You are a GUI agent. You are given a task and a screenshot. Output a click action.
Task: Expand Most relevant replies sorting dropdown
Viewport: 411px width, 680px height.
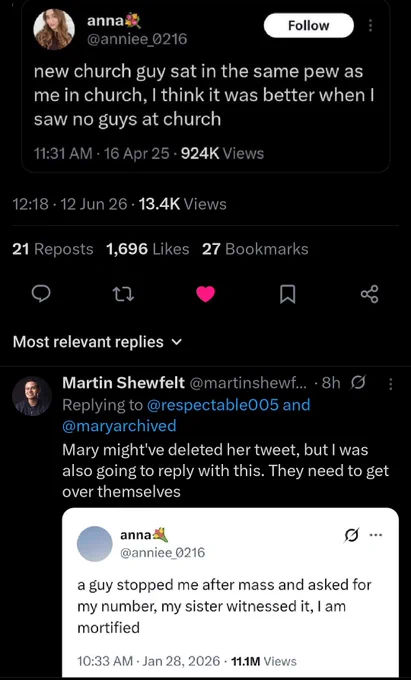97,342
